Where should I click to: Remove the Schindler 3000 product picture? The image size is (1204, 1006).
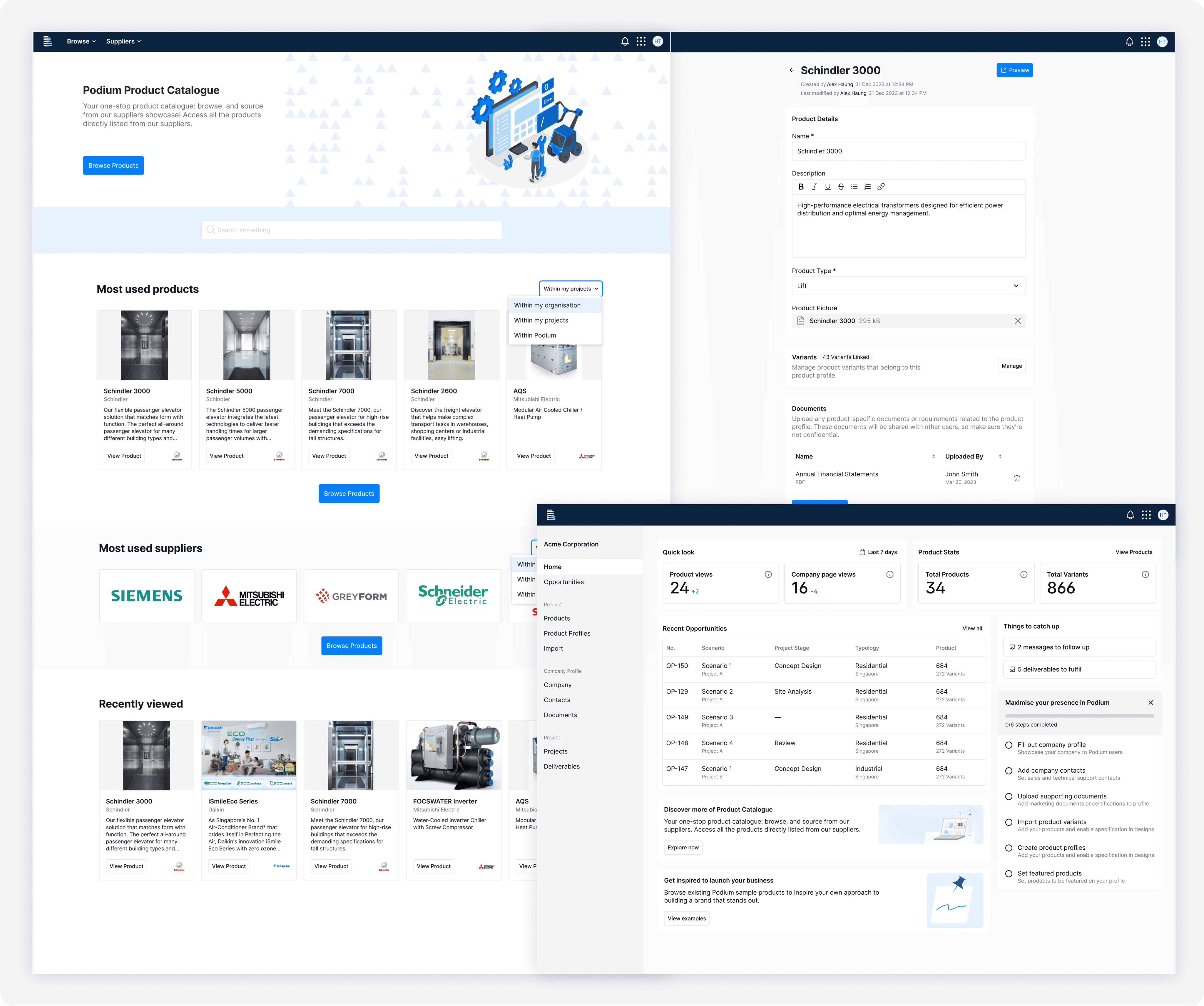tap(1018, 321)
